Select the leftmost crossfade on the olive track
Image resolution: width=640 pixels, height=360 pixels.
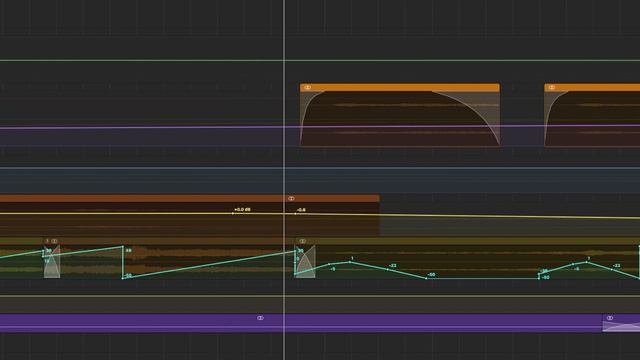pyautogui.click(x=52, y=262)
